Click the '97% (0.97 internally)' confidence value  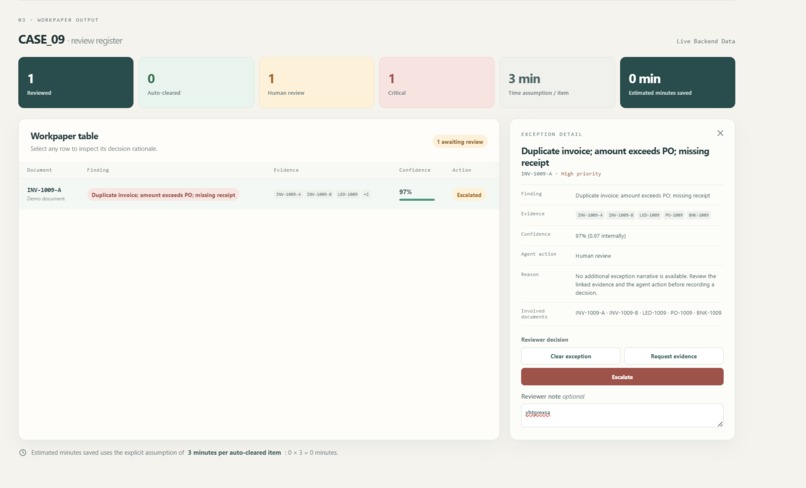(600, 236)
